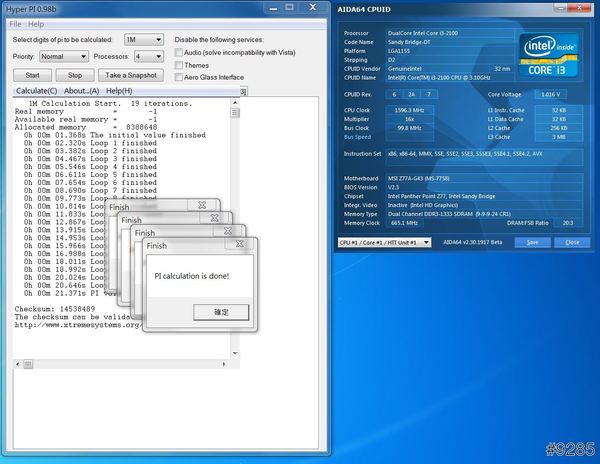Open the pi digits dropdown showing 1M
Viewport: 600px width, 464px height.
click(144, 39)
